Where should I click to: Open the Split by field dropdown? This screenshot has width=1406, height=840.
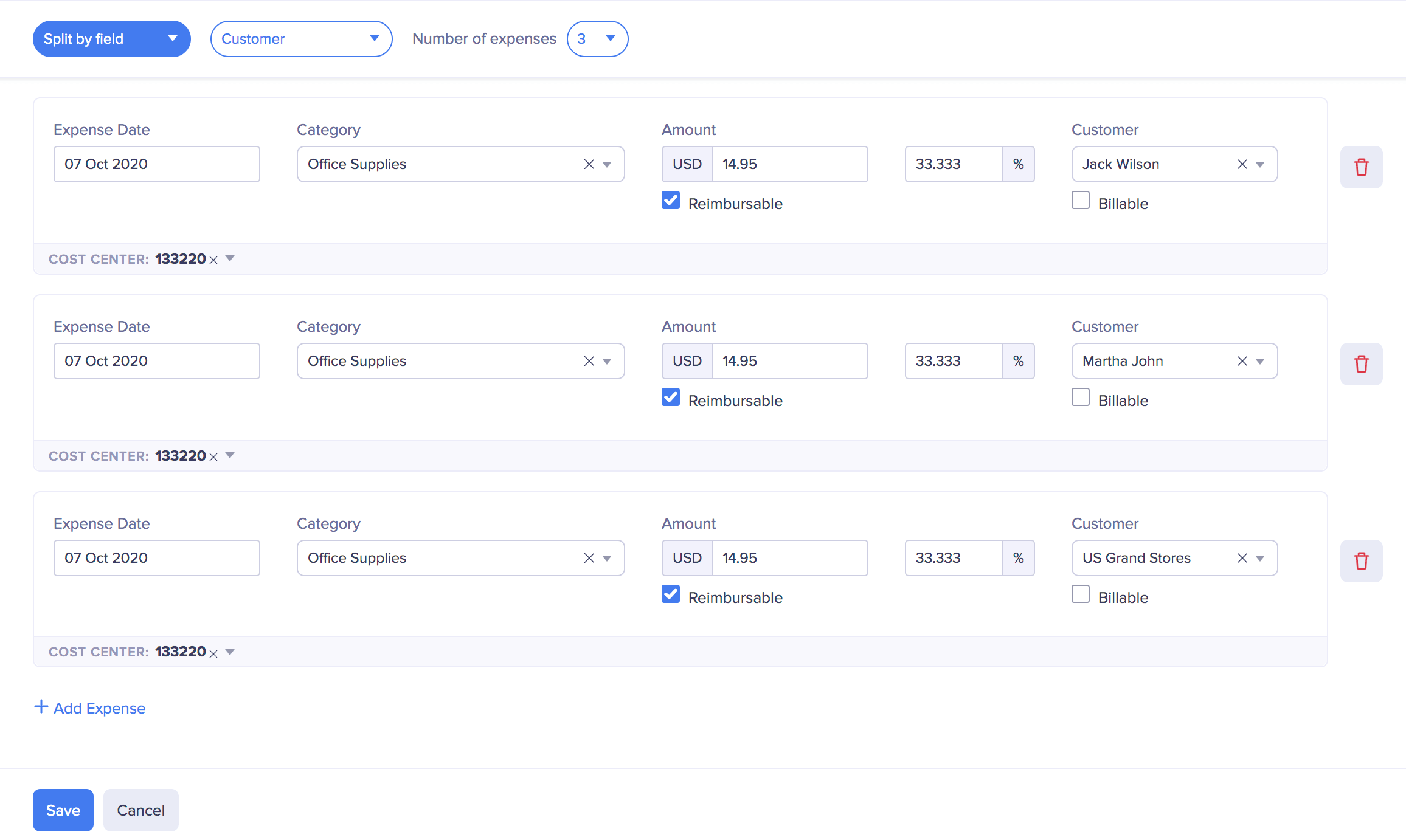112,39
